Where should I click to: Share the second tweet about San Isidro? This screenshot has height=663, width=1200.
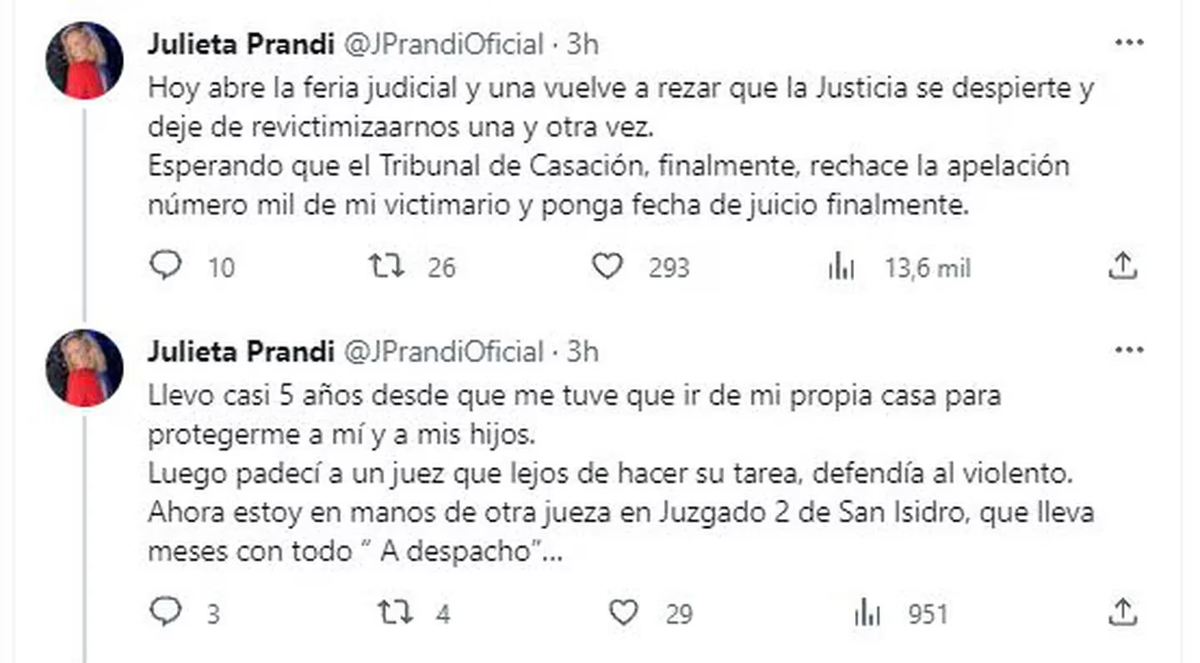pyautogui.click(x=1122, y=611)
